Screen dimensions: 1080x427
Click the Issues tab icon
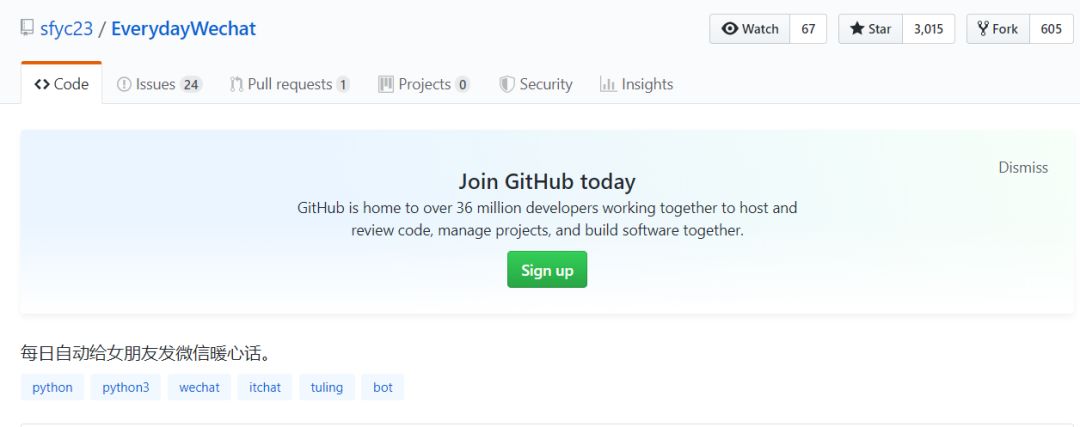click(x=124, y=85)
